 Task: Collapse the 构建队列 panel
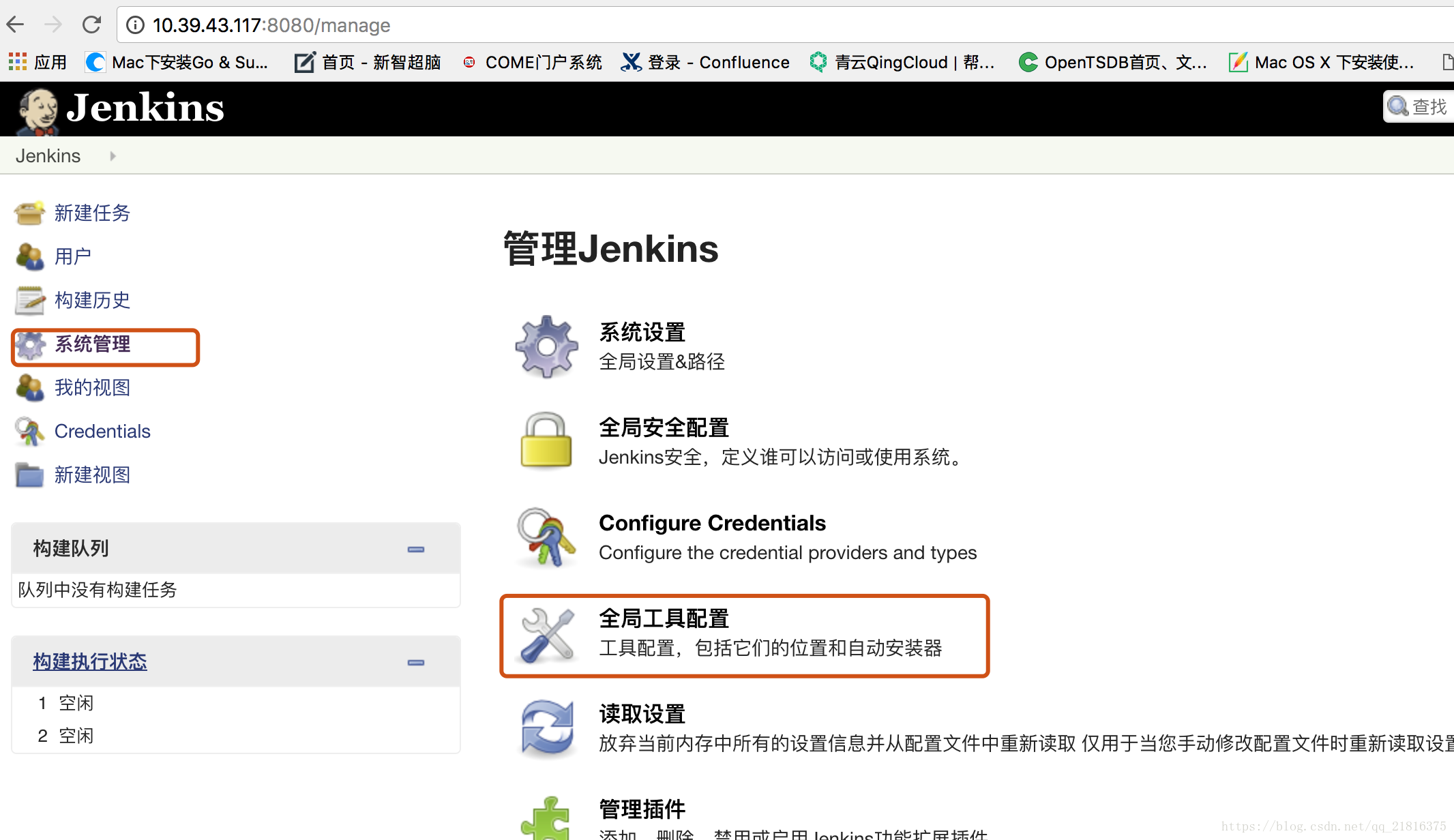416,549
